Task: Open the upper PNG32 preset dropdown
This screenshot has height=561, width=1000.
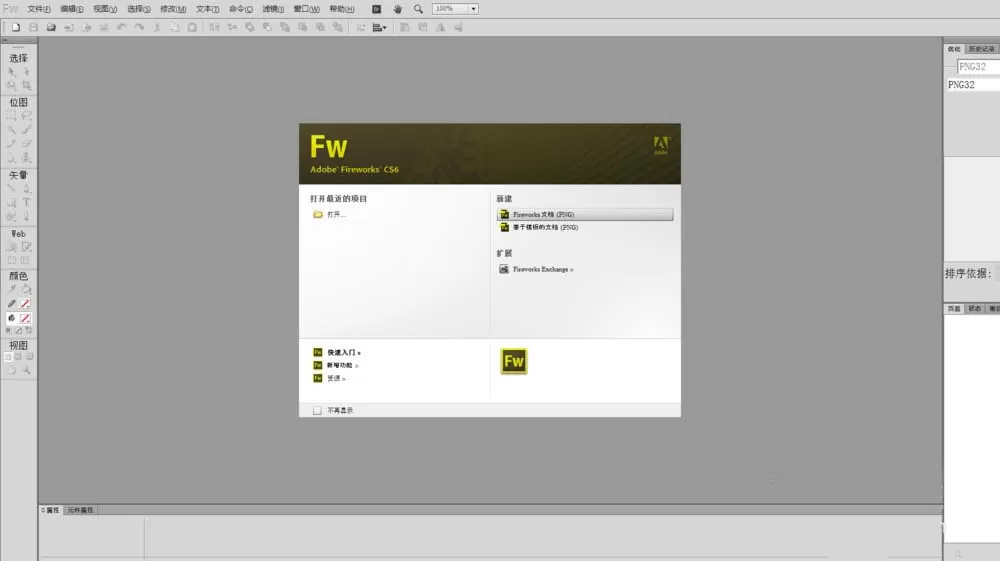Action: (978, 66)
